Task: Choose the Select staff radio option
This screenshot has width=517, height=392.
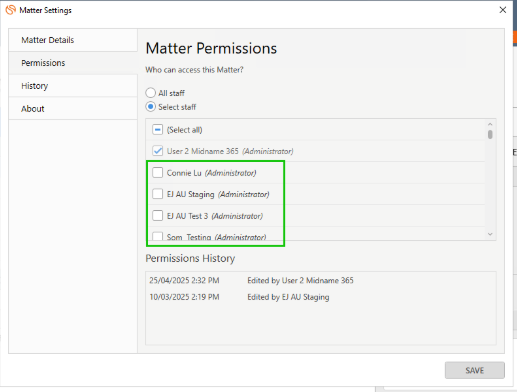Action: [x=151, y=107]
